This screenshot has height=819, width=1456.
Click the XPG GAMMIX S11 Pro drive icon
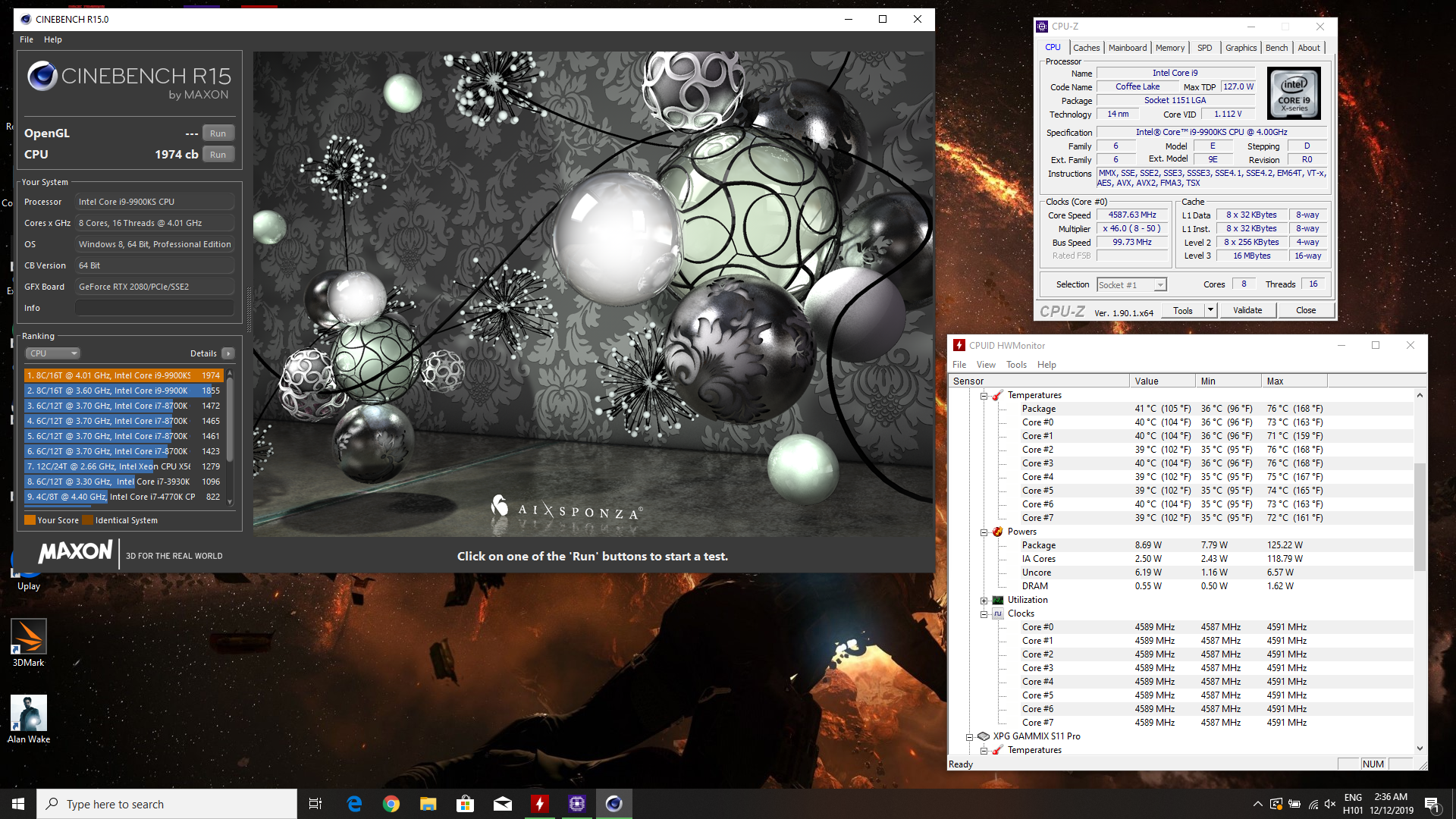coord(984,736)
